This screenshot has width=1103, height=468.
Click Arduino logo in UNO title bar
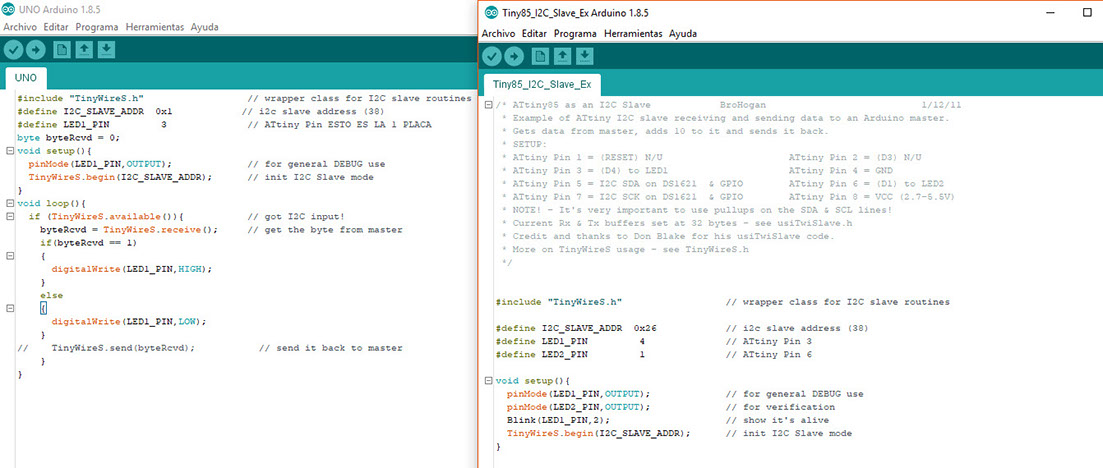pyautogui.click(x=8, y=8)
